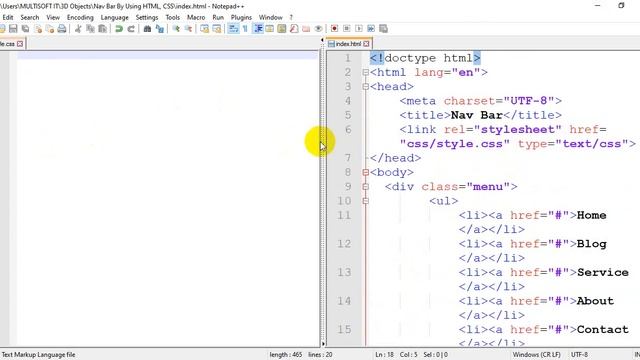This screenshot has height=360, width=640.
Task: Collapse the div menu fold on line 9
Action: click(366, 187)
